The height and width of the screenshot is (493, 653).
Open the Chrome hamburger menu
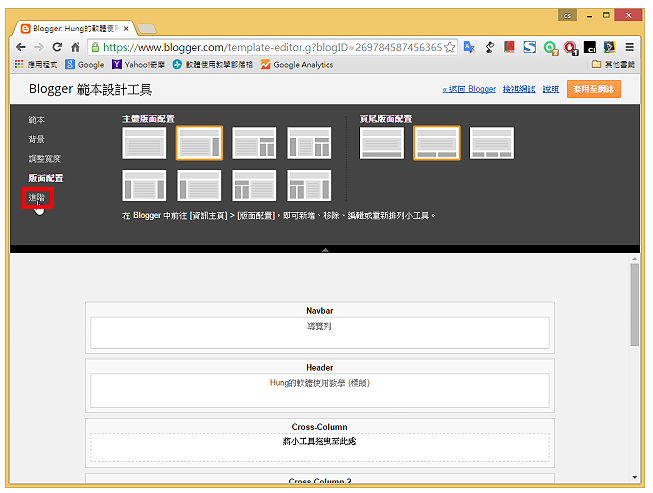(629, 47)
